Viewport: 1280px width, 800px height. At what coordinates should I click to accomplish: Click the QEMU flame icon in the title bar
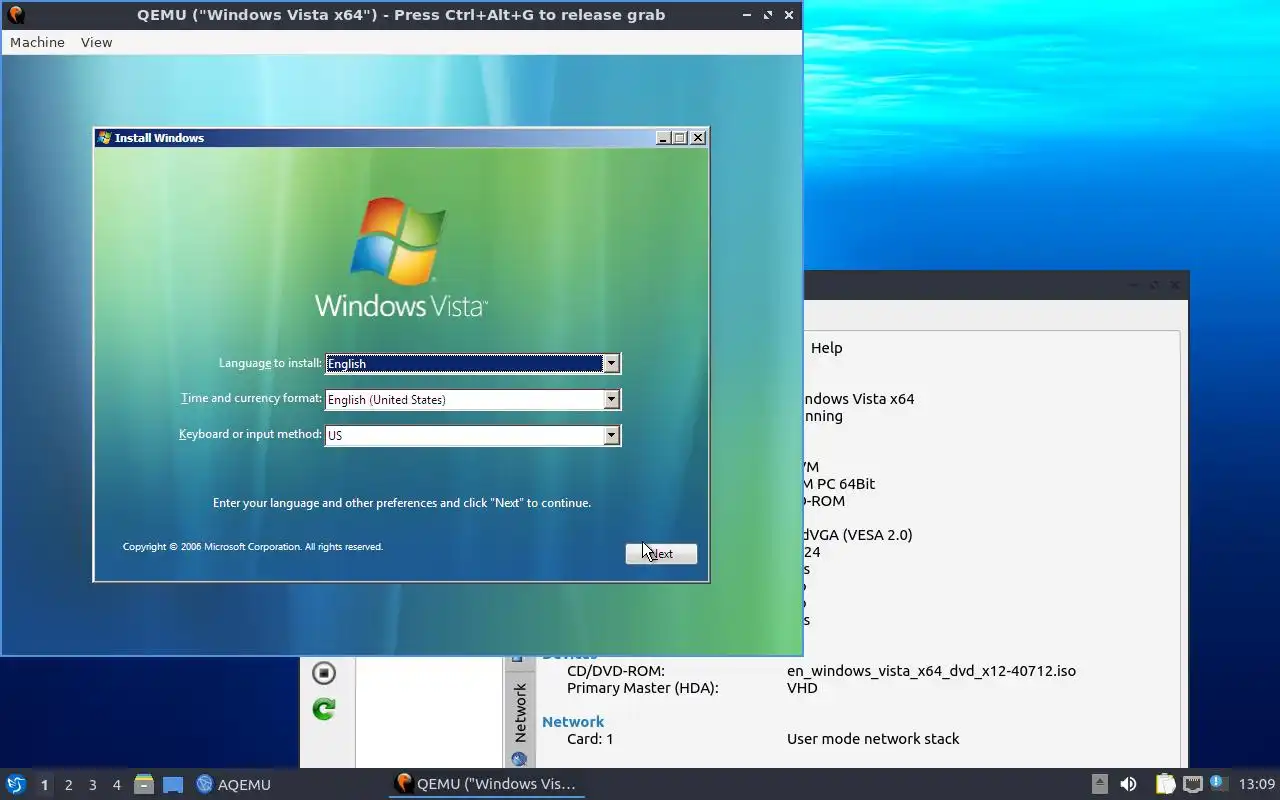[x=15, y=15]
